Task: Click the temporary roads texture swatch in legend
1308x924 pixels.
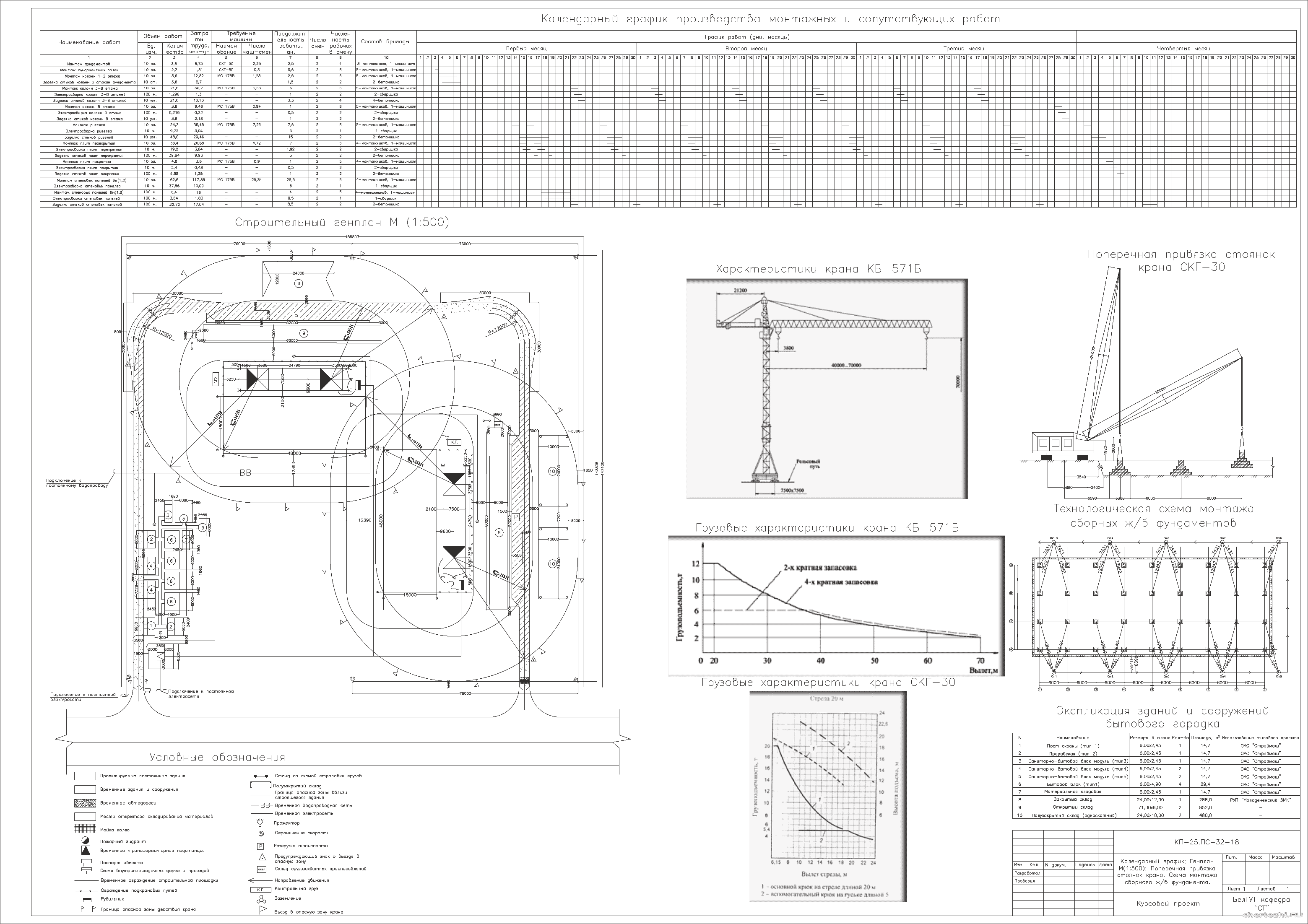Action: 85,803
